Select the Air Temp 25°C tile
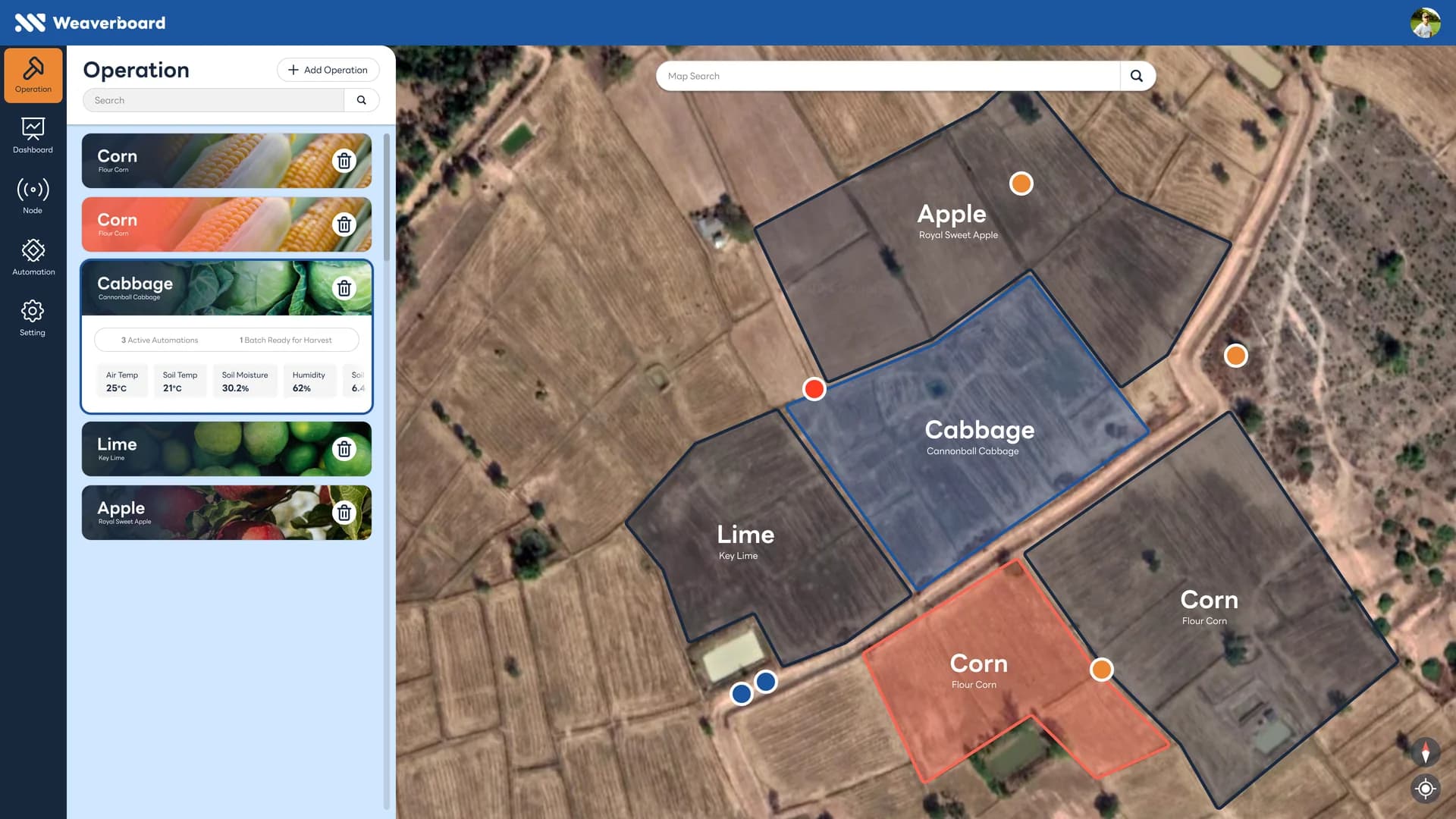The image size is (1456, 819). 122,381
